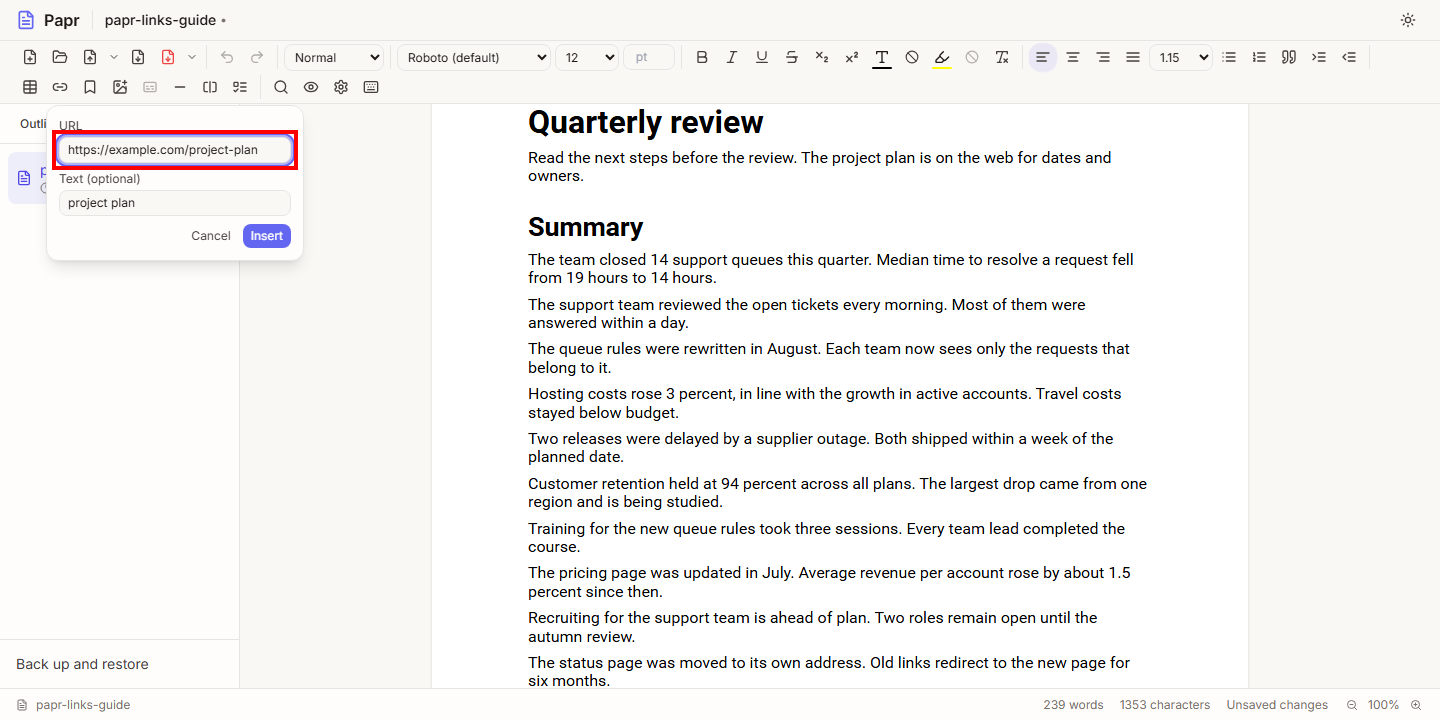Zoom out using the status bar magnifier
The height and width of the screenshot is (720, 1440).
coord(1352,705)
